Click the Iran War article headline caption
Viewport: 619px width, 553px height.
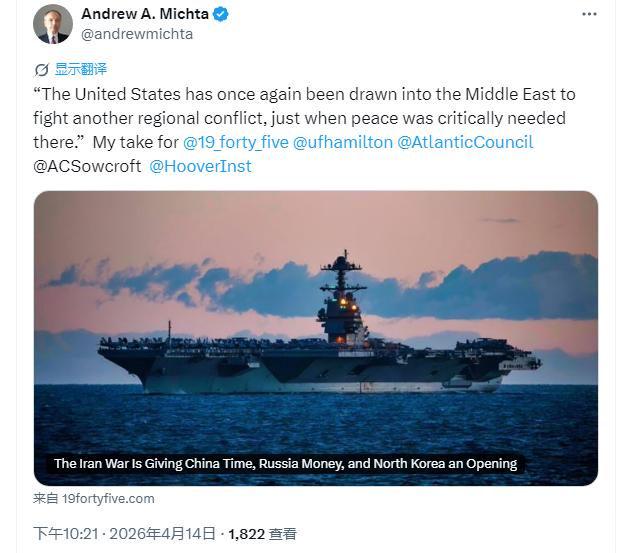285,463
